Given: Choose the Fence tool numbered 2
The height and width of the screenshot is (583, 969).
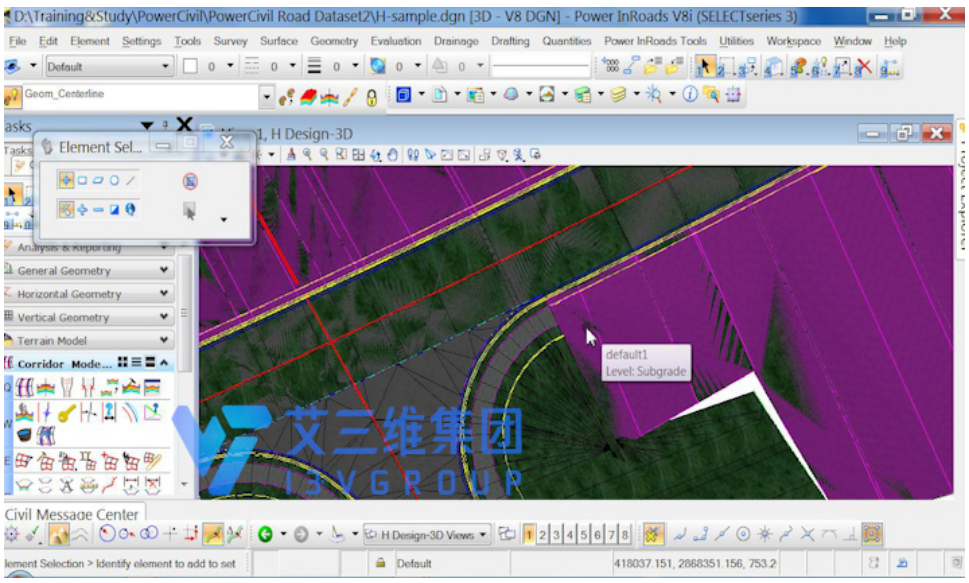Looking at the screenshot, I should tap(725, 66).
